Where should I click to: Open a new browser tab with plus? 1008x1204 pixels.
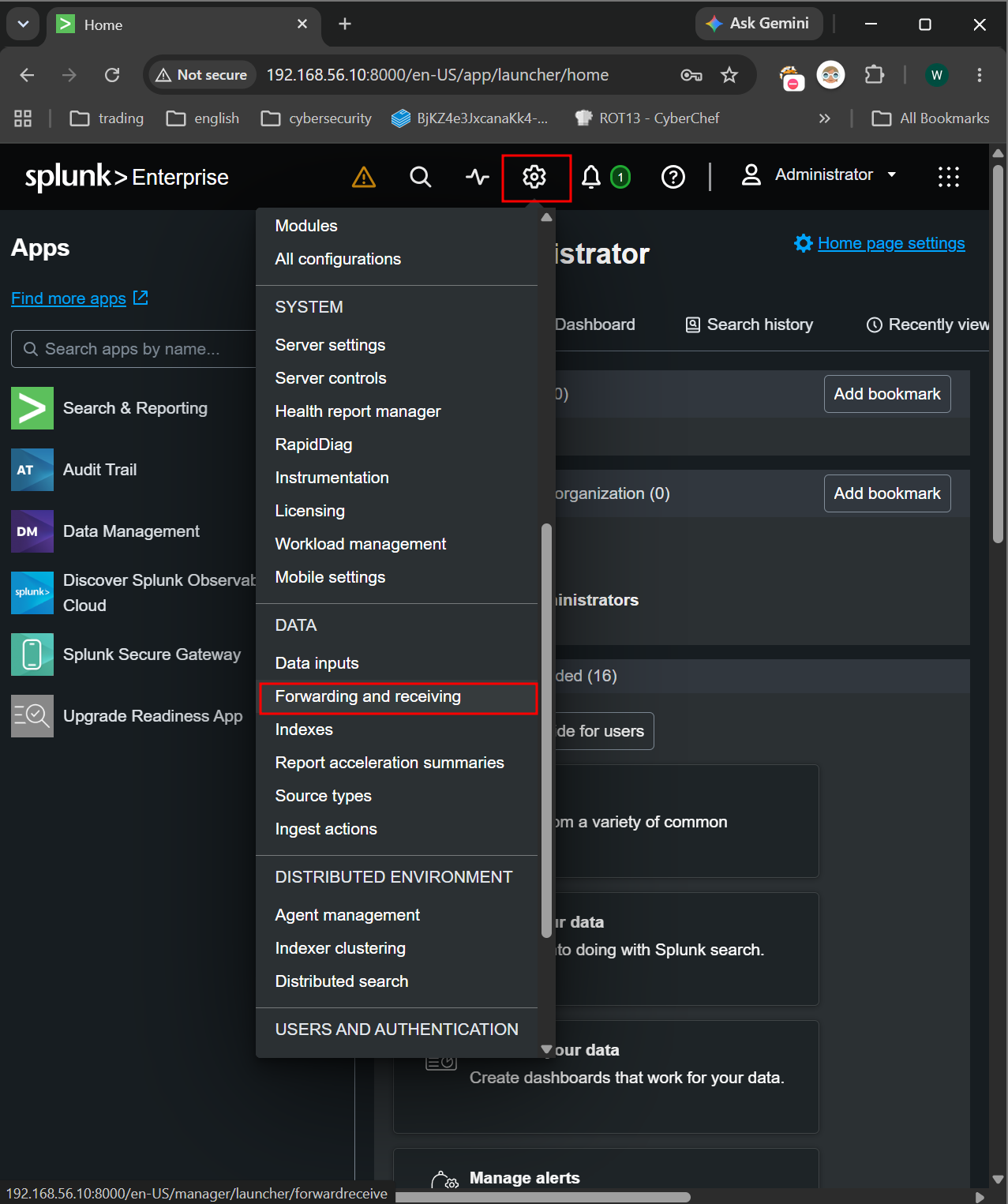coord(345,24)
